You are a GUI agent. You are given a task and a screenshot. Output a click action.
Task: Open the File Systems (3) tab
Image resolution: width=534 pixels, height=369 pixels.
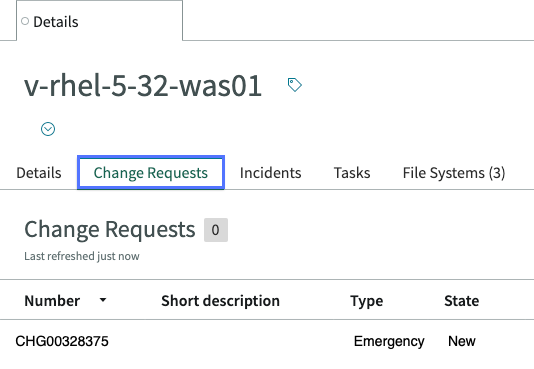[454, 173]
